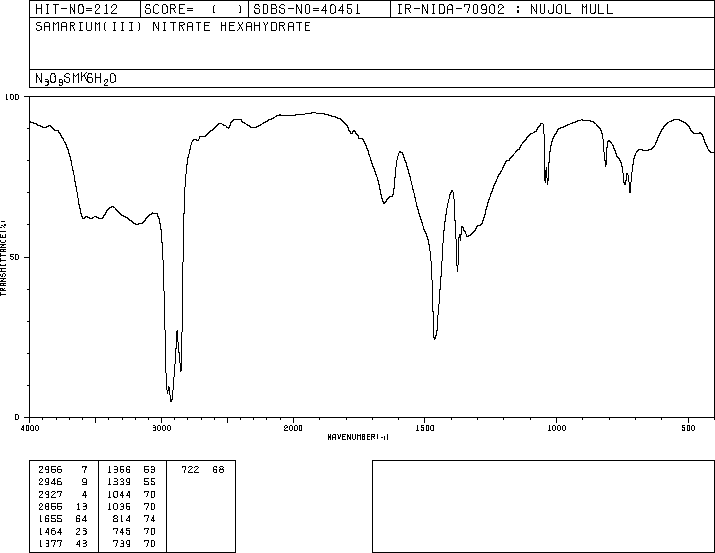This screenshot has width=715, height=553.
Task: Select peak table entry 1044
Action: pyautogui.click(x=131, y=494)
